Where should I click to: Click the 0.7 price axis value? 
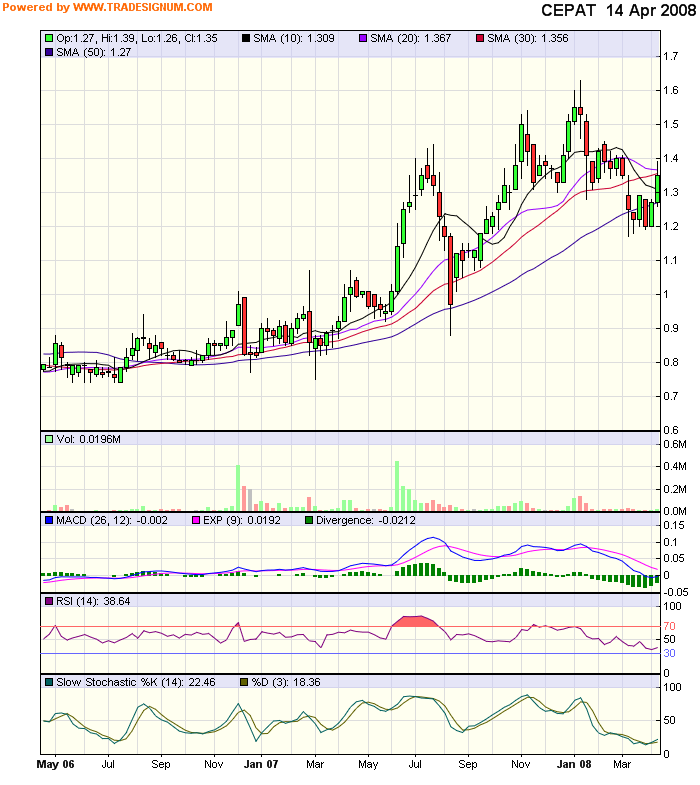click(671, 396)
